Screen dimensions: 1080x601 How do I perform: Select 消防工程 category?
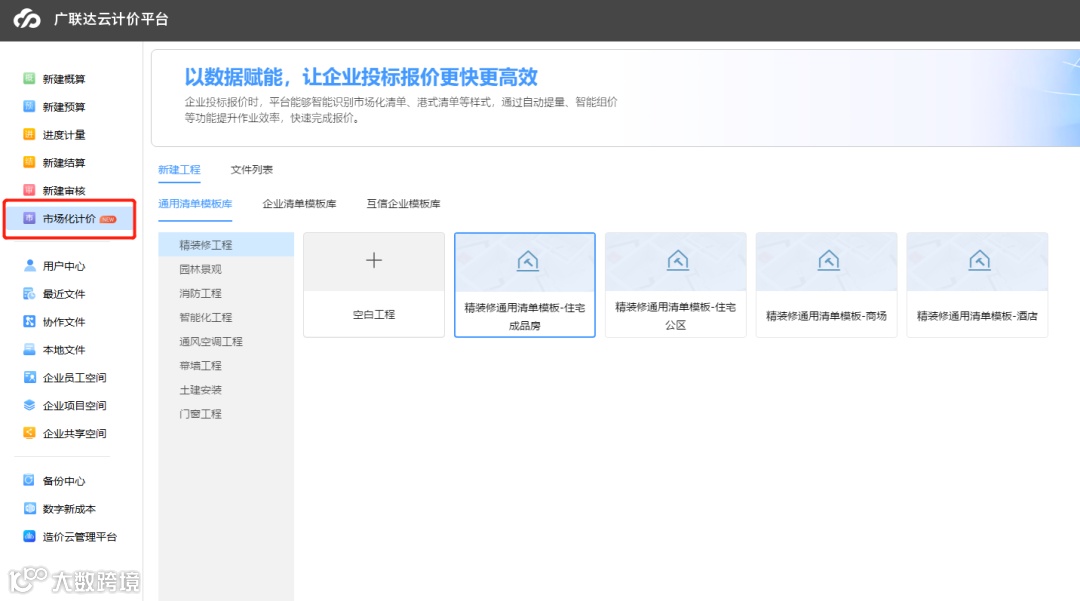[226, 293]
